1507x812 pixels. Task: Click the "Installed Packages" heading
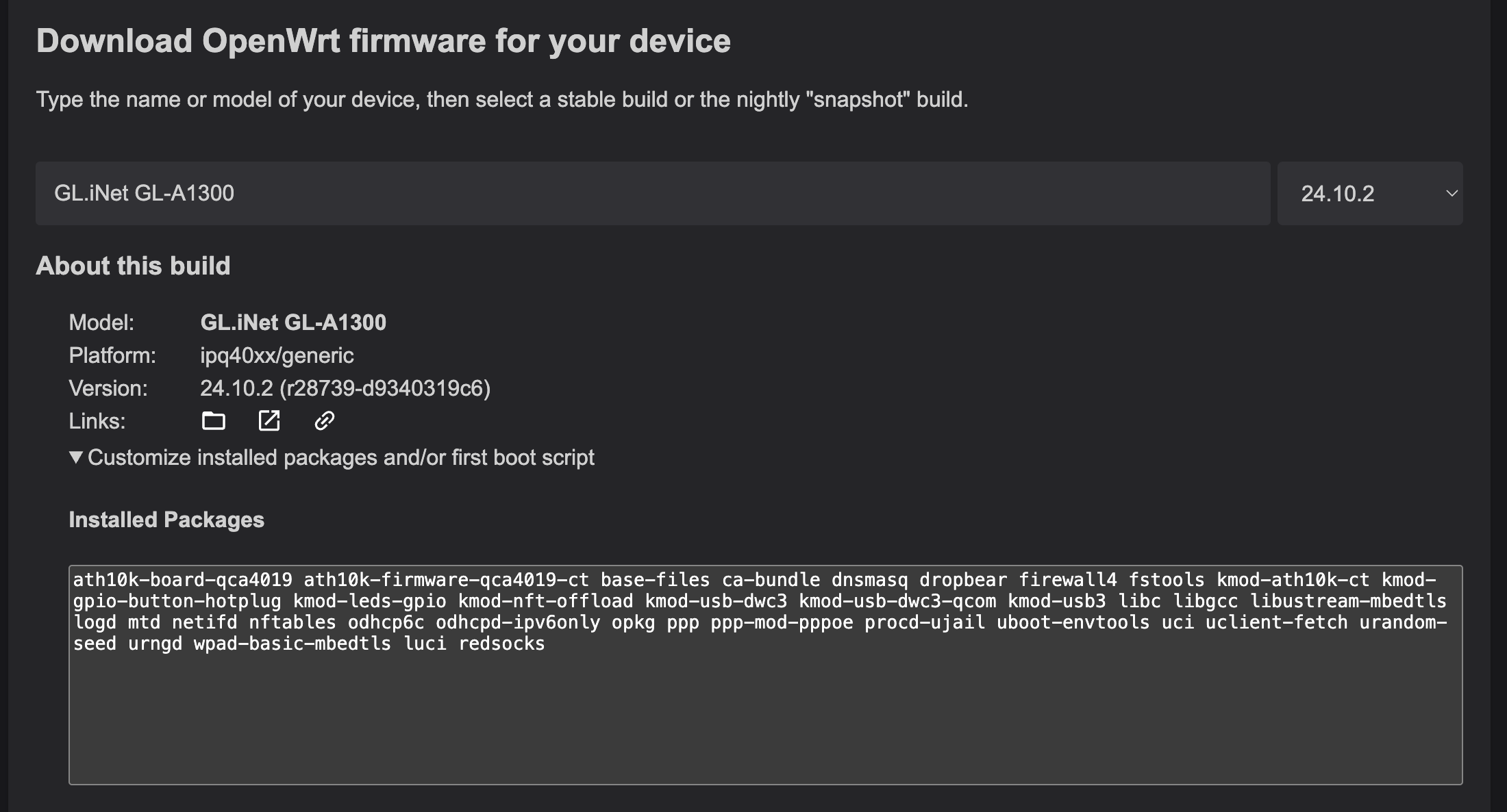click(166, 520)
